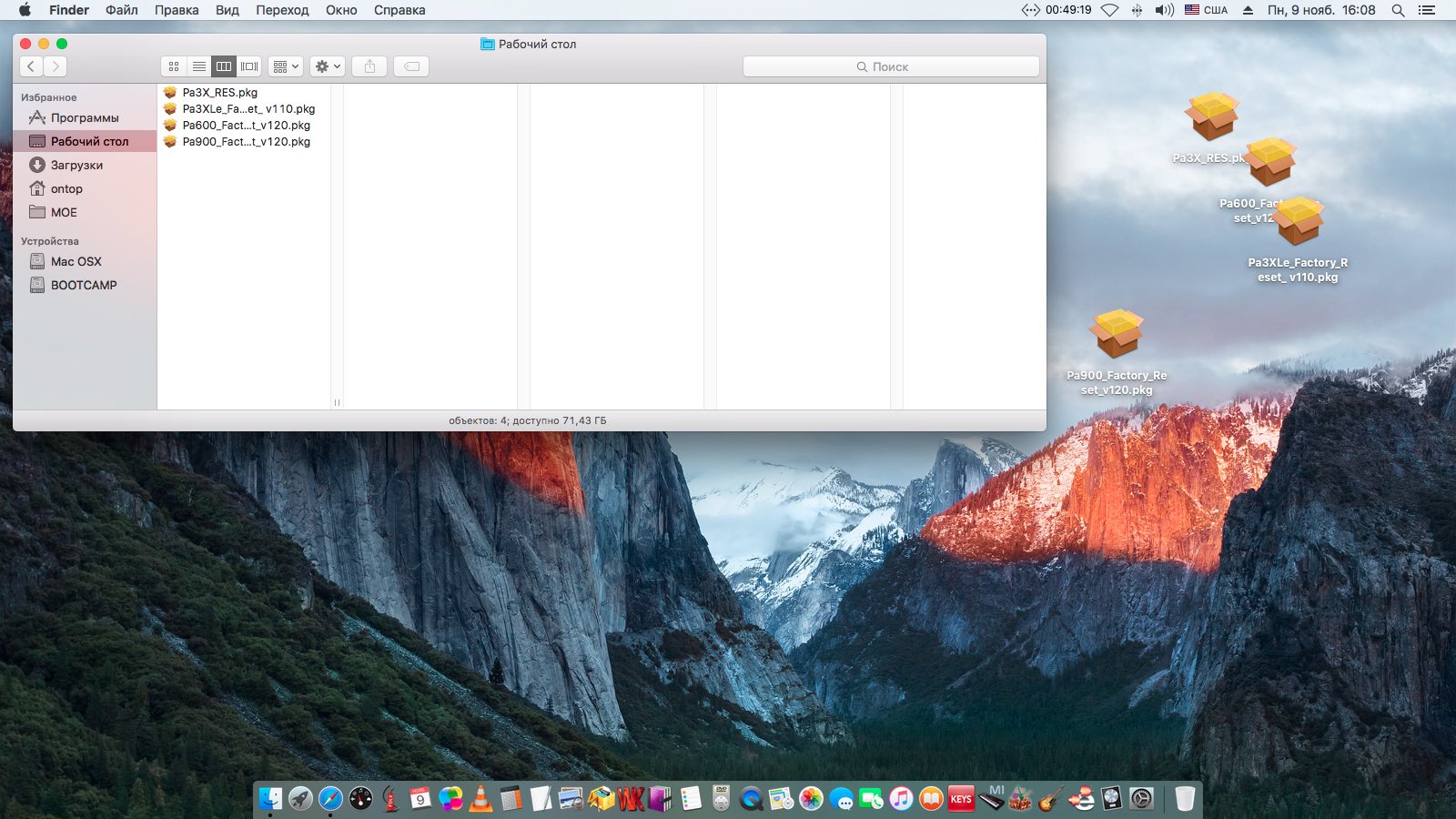Select Pa900_Factory_Reset_v120.pkg desktop icon

point(1117,334)
